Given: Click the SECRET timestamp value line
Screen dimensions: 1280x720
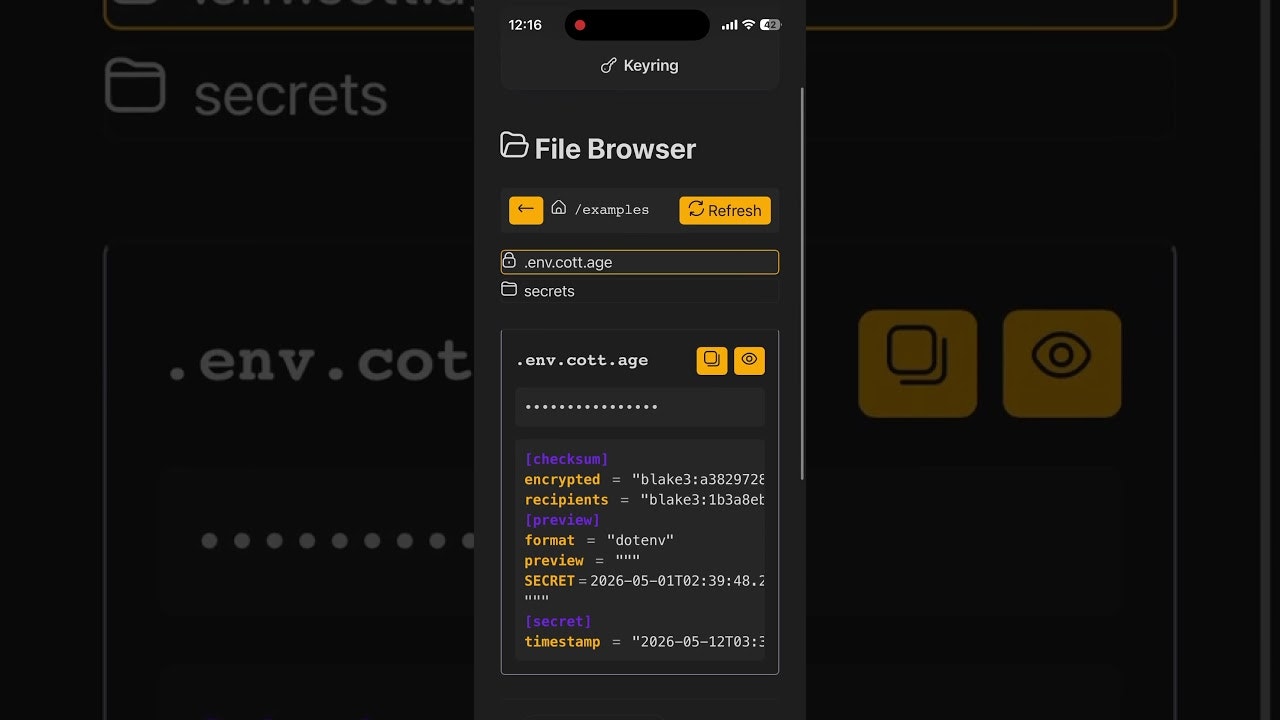Looking at the screenshot, I should (x=644, y=581).
